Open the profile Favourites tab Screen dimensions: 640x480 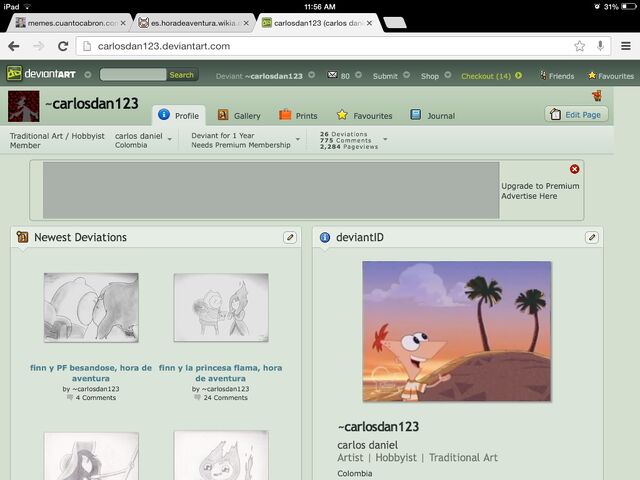364,116
